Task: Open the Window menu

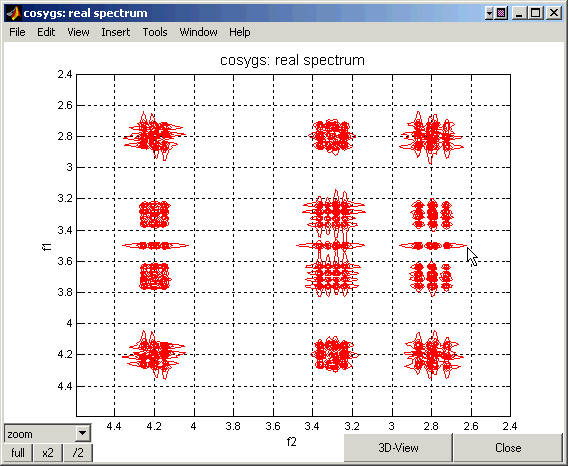Action: point(199,32)
